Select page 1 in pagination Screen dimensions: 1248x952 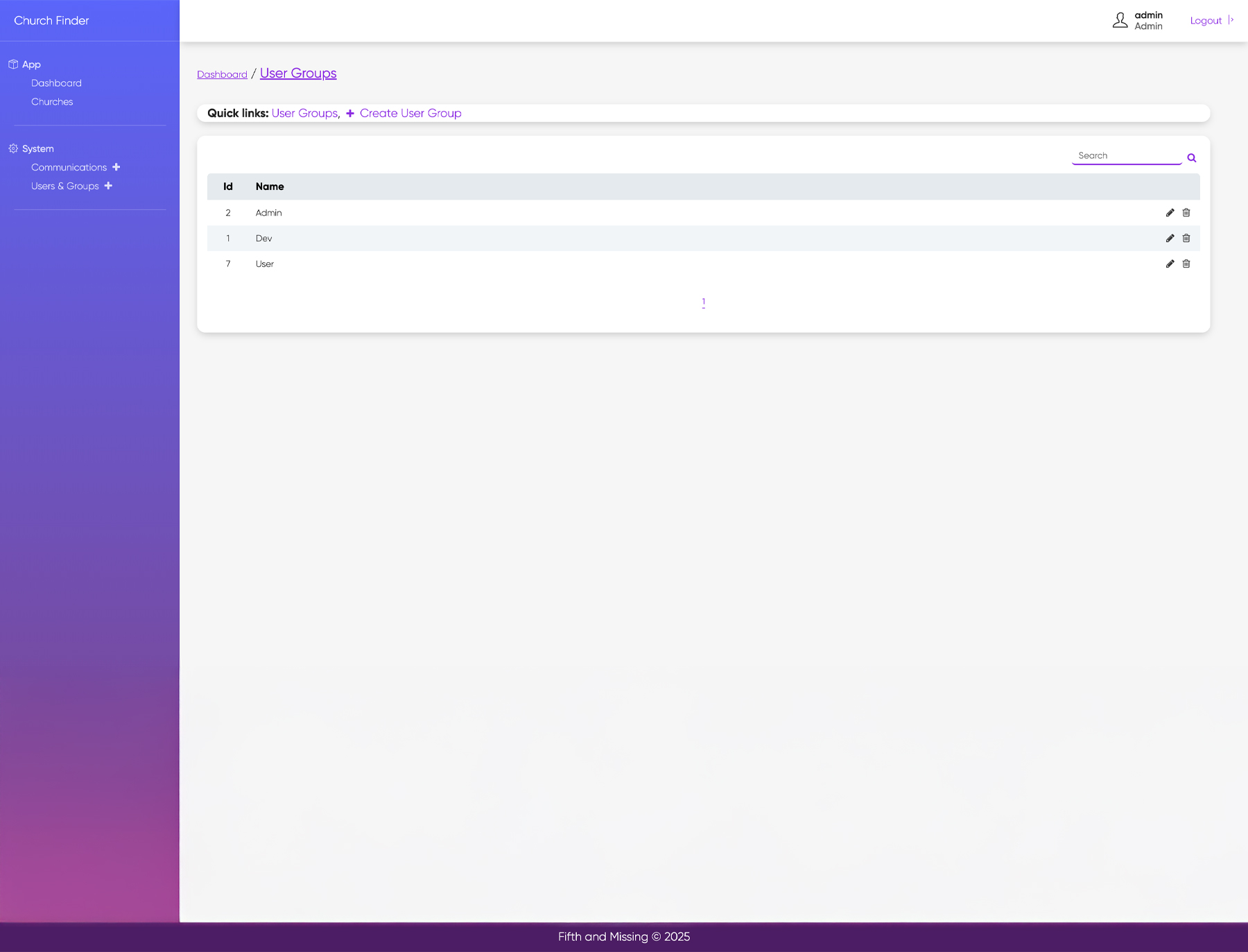[x=703, y=301]
